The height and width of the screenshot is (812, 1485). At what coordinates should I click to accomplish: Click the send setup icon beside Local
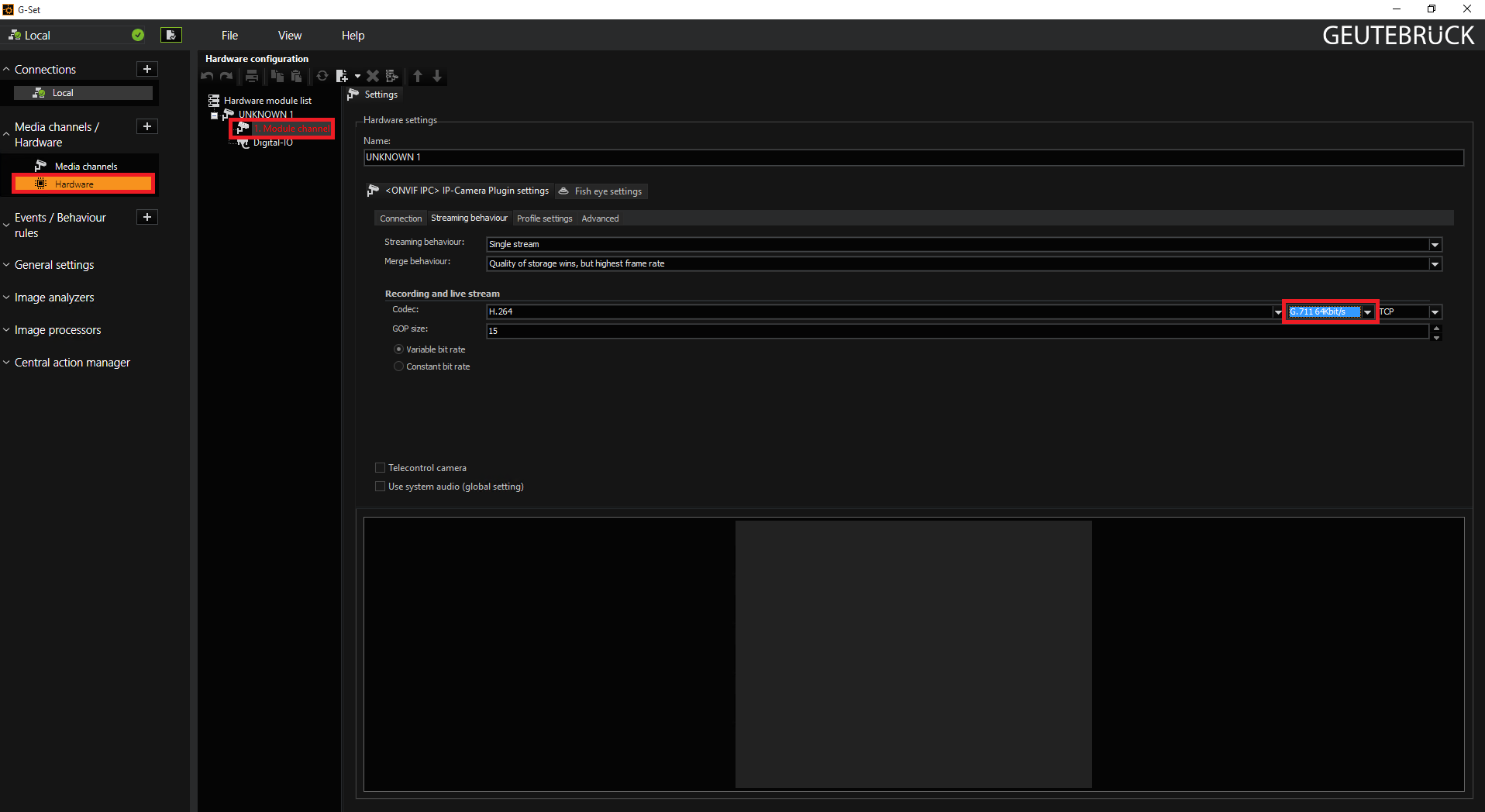click(x=171, y=35)
